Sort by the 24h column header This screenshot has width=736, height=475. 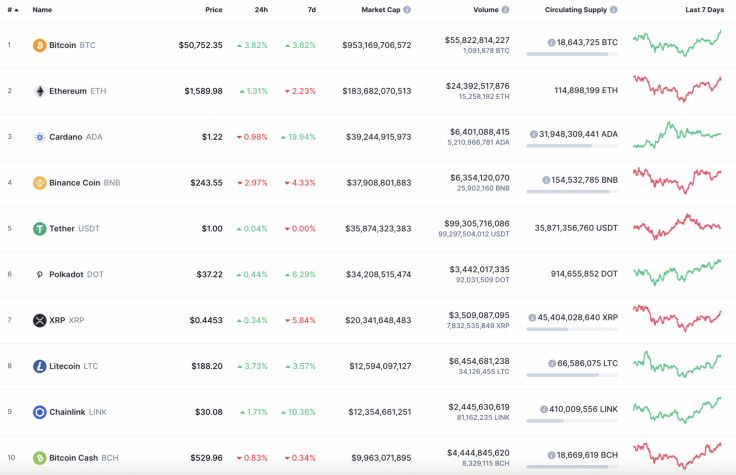(261, 9)
